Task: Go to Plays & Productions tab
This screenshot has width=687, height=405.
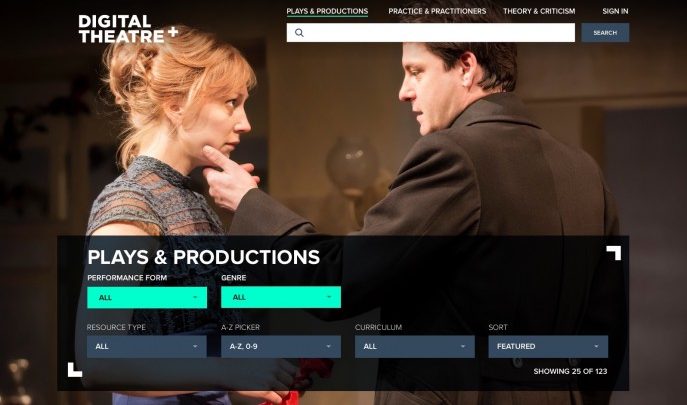Action: point(327,11)
